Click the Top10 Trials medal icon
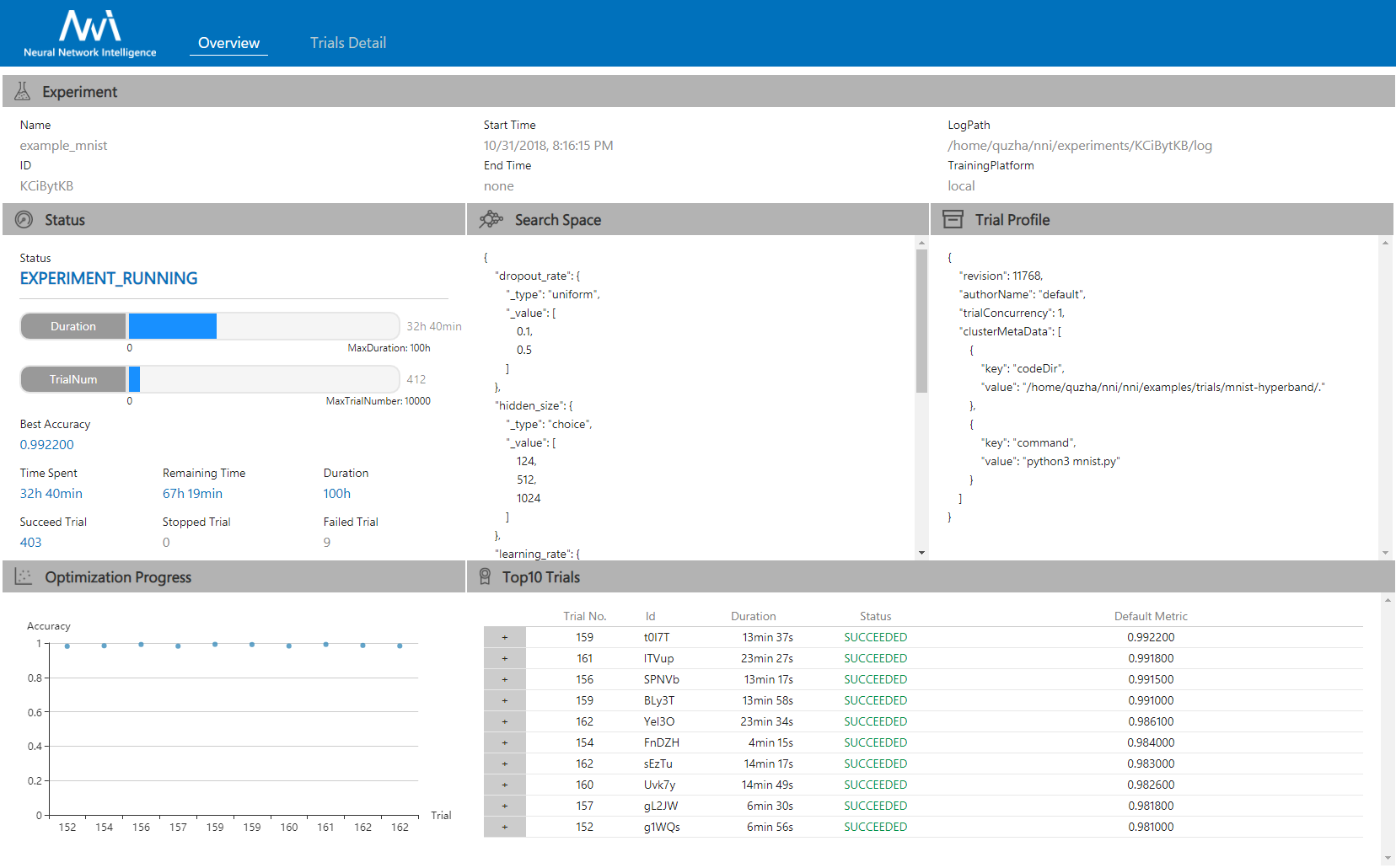 [x=485, y=577]
